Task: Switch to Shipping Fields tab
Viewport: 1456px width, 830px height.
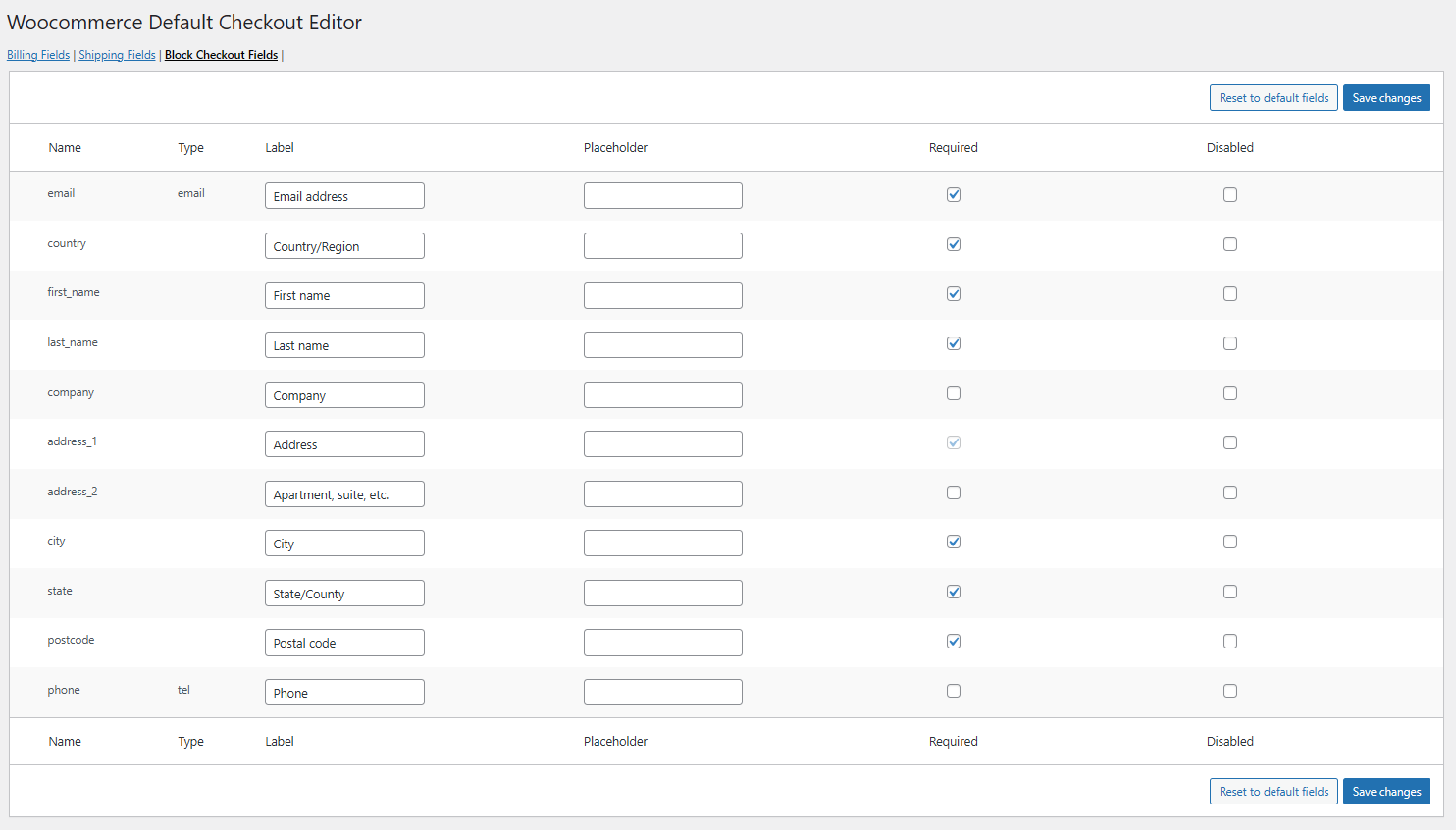Action: click(117, 55)
